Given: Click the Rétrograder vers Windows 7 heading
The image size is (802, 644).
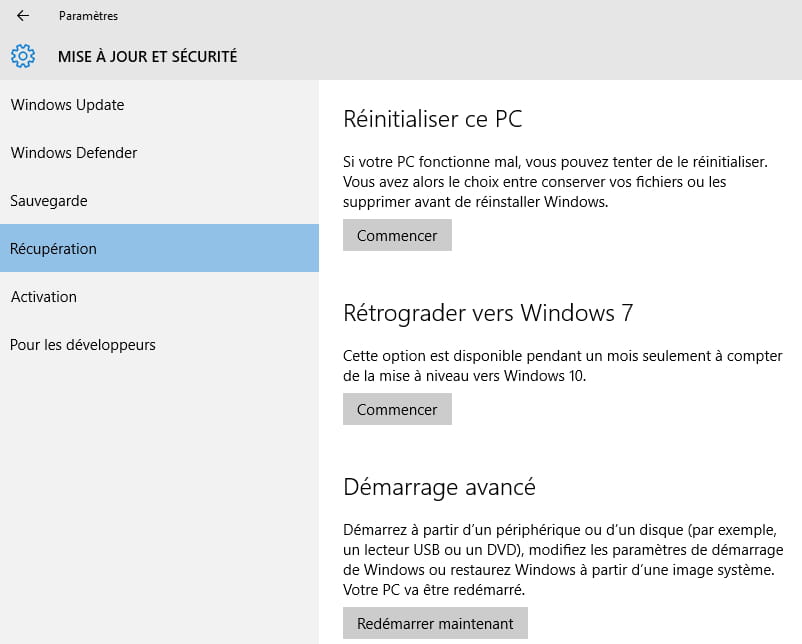Looking at the screenshot, I should [488, 313].
